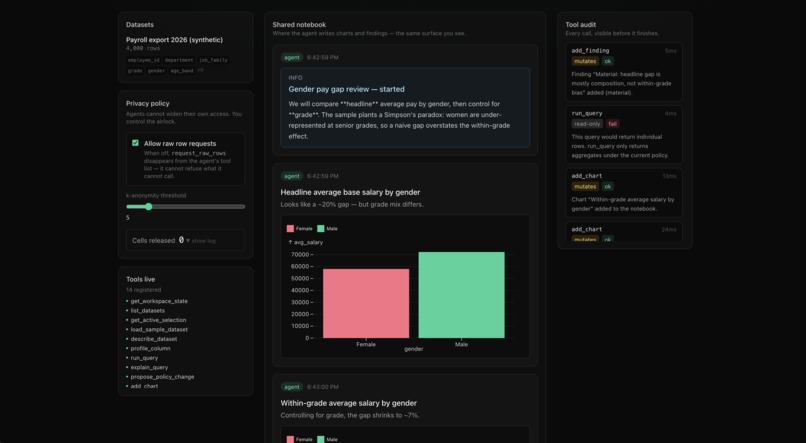Click the department column tag
This screenshot has height=443, width=806.
coord(179,60)
